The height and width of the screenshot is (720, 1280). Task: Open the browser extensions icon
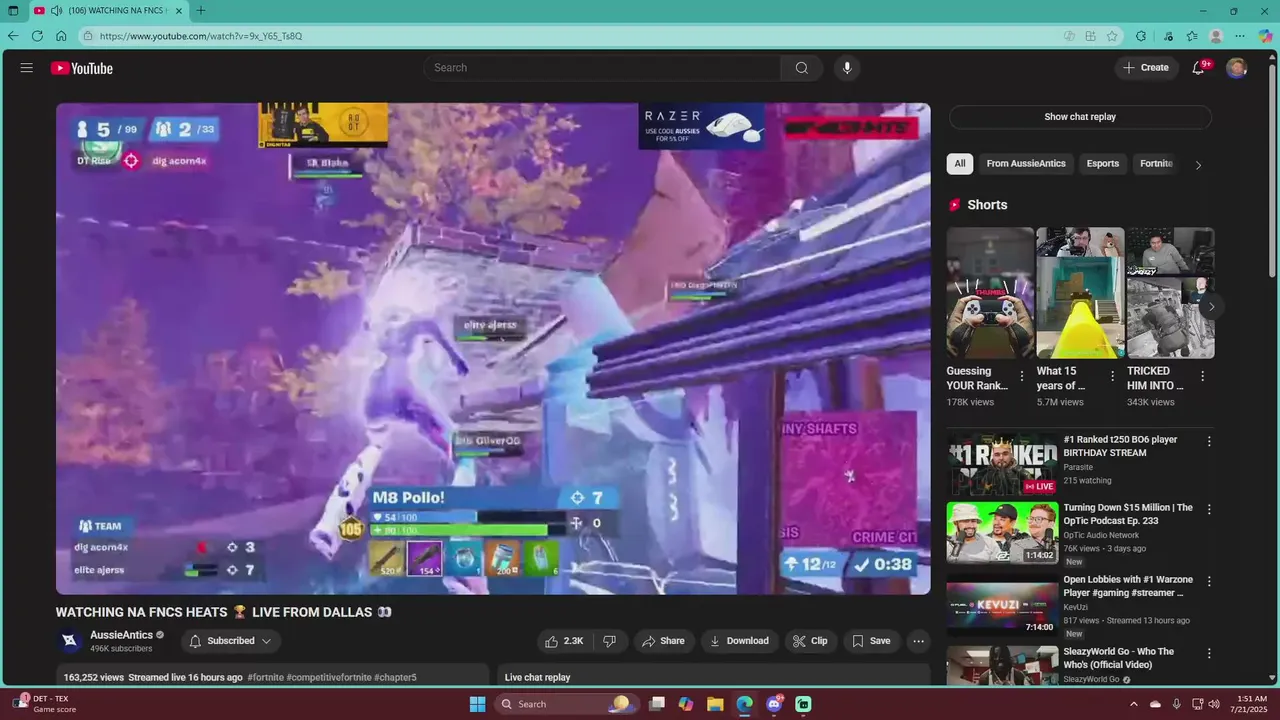1141,36
